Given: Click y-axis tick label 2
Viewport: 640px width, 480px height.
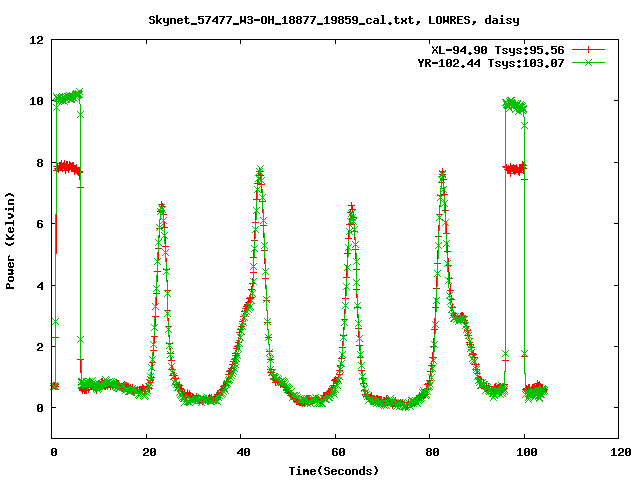Looking at the screenshot, I should coord(40,347).
